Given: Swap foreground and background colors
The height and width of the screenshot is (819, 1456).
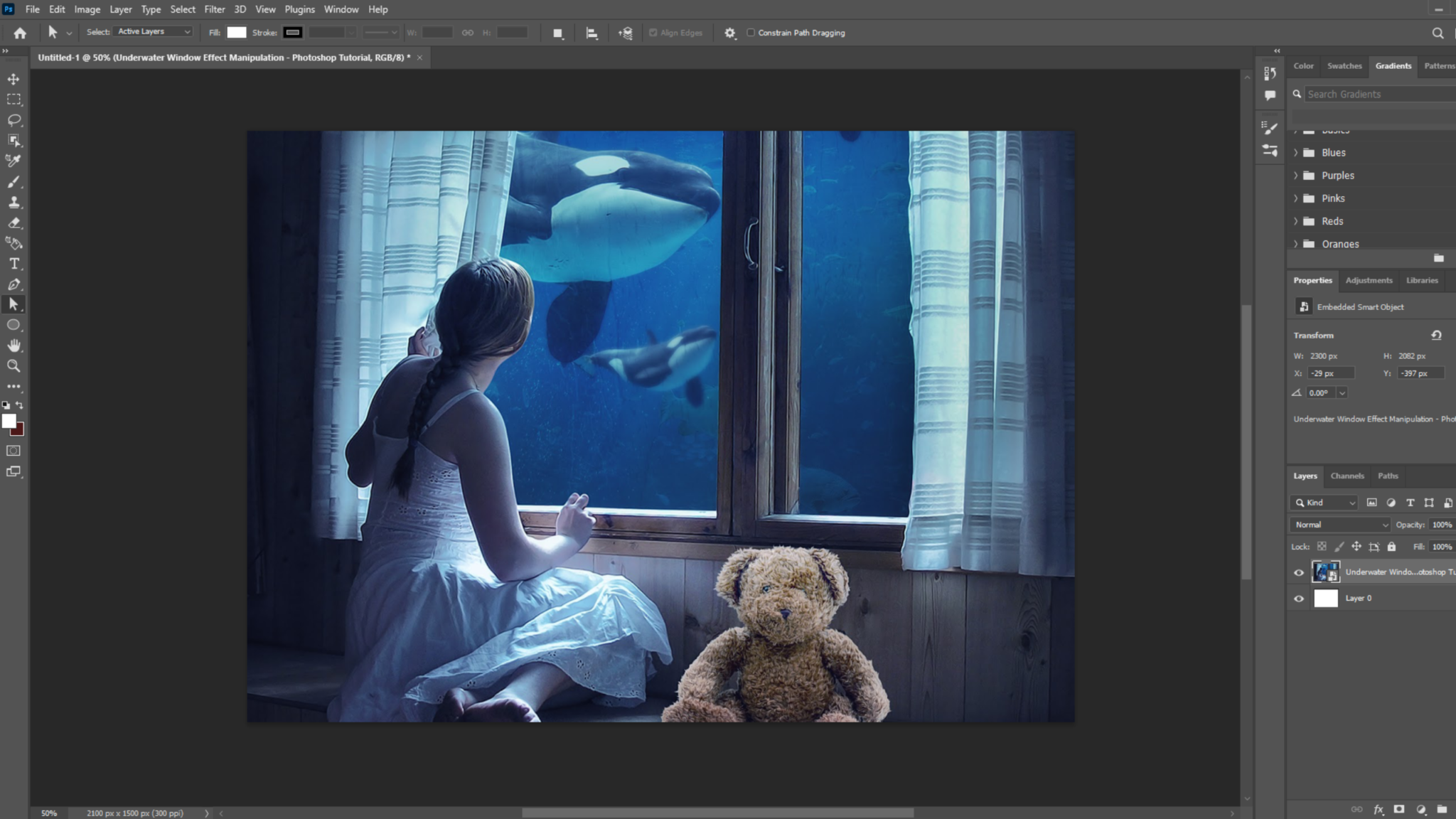Looking at the screenshot, I should pyautogui.click(x=19, y=405).
